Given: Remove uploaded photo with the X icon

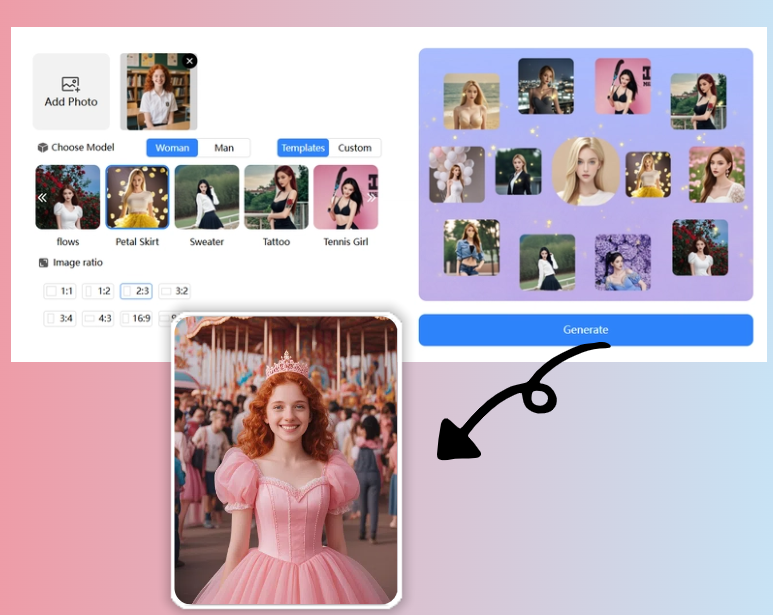Looking at the screenshot, I should click(190, 61).
